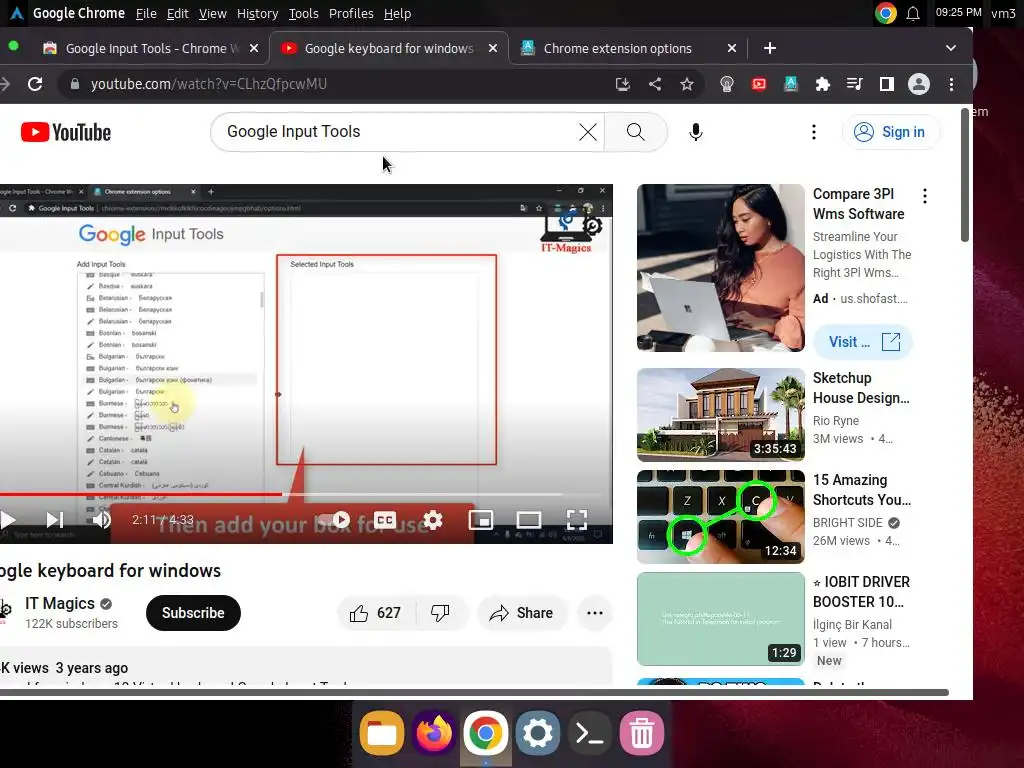This screenshot has height=768, width=1024.
Task: Open 15 Amazing Shortcuts video thumbnail
Action: [720, 517]
